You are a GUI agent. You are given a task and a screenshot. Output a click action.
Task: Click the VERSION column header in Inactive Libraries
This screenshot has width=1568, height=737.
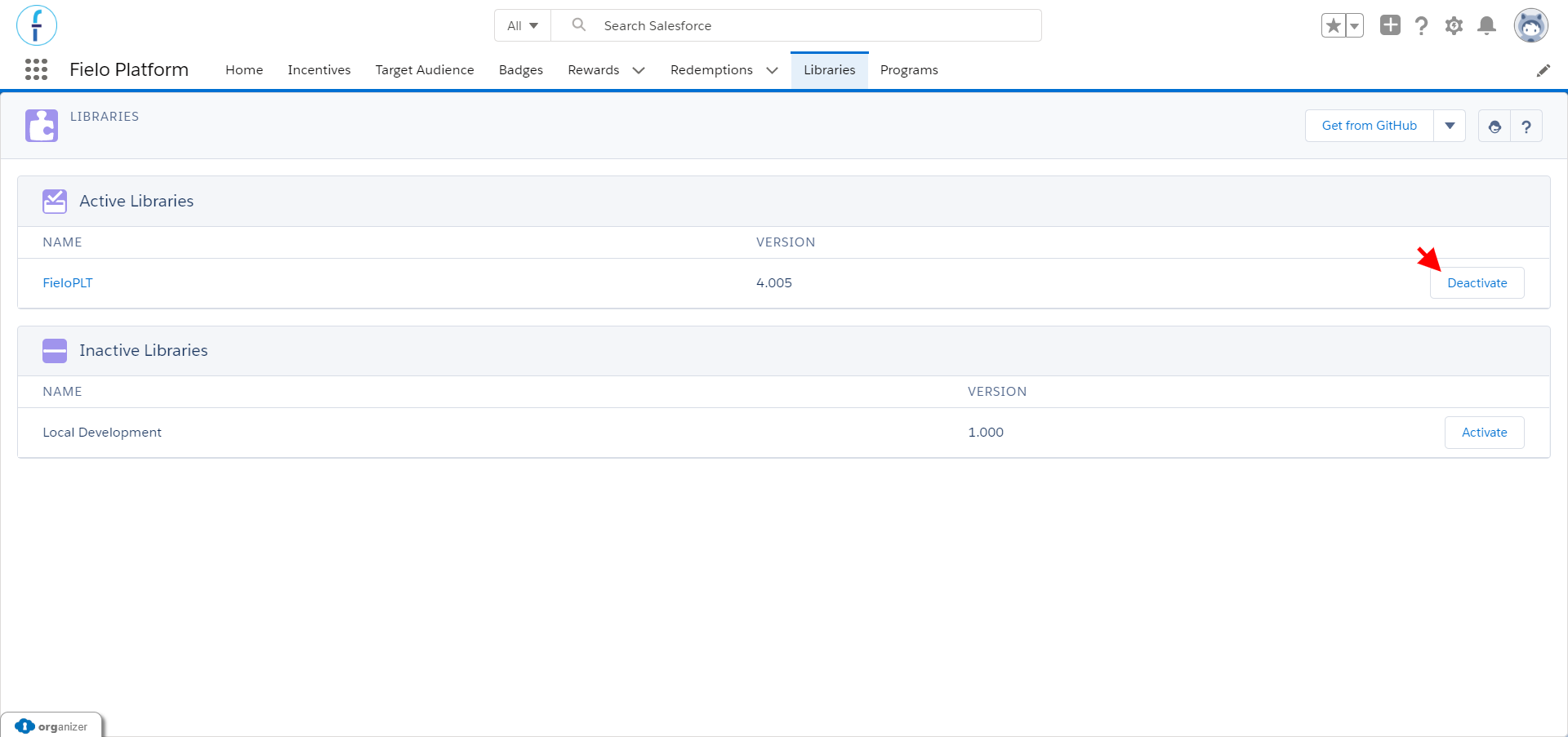click(997, 392)
